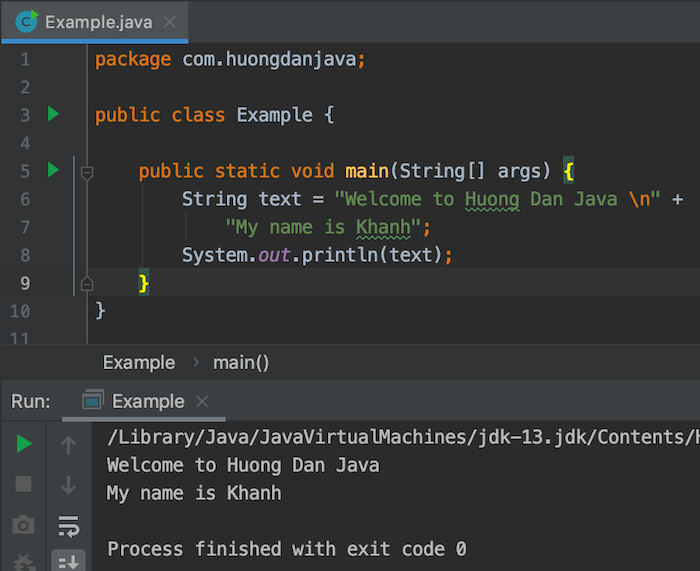Click the void keyword on line 5
Viewport: 700px width, 571px height.
(x=312, y=171)
